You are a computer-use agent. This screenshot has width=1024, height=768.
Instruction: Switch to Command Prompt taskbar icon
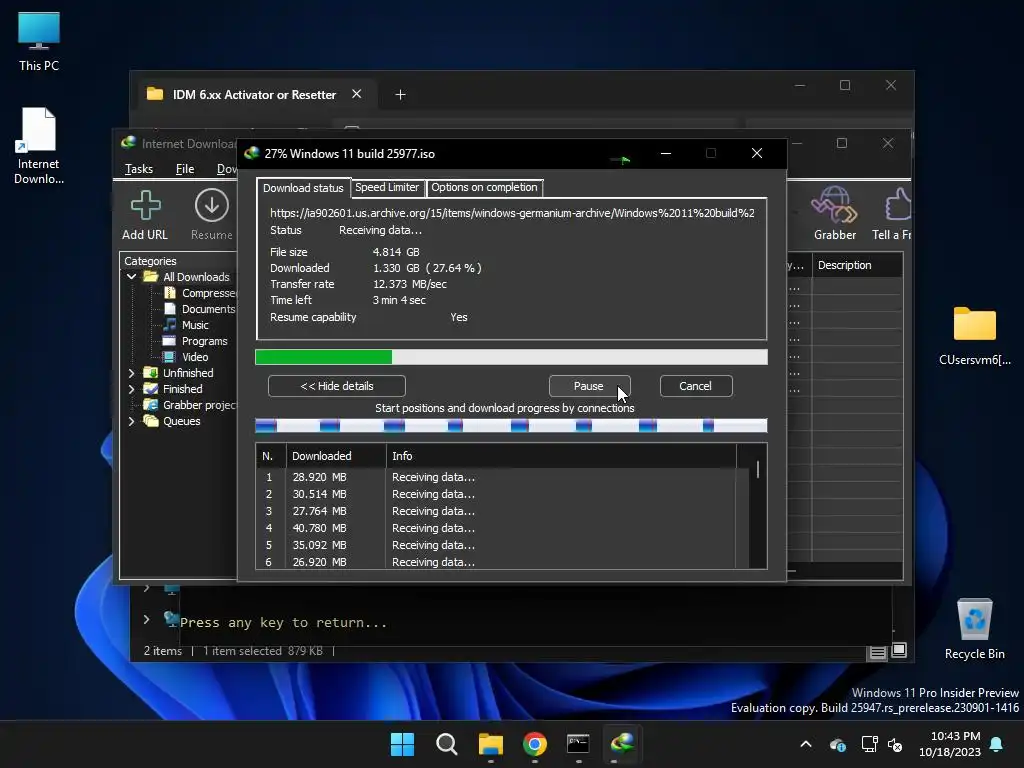tap(578, 744)
